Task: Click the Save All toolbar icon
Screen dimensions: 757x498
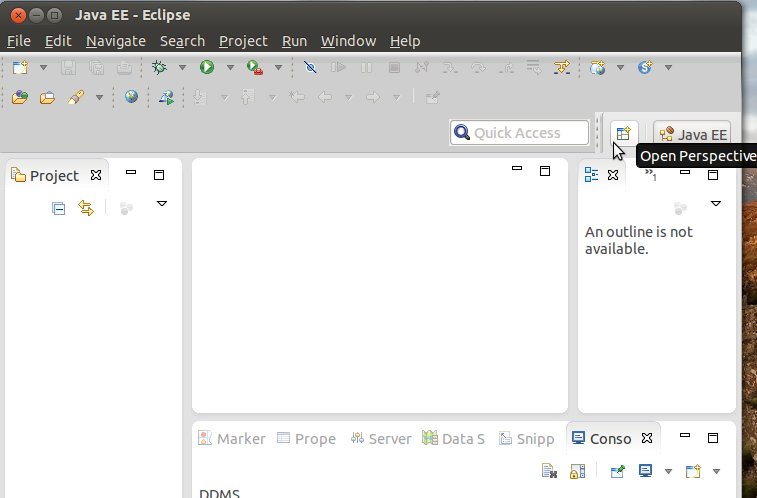Action: tap(97, 68)
